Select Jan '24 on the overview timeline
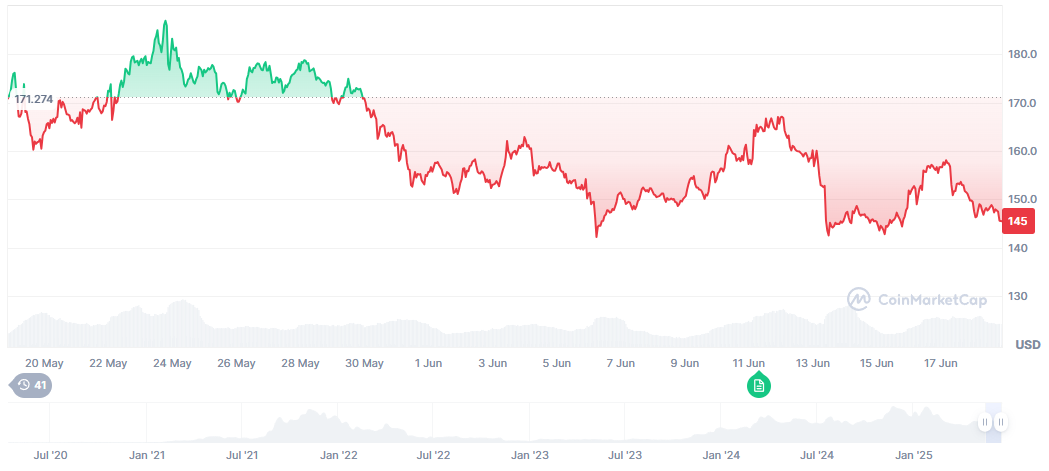1049x471 pixels. click(721, 455)
